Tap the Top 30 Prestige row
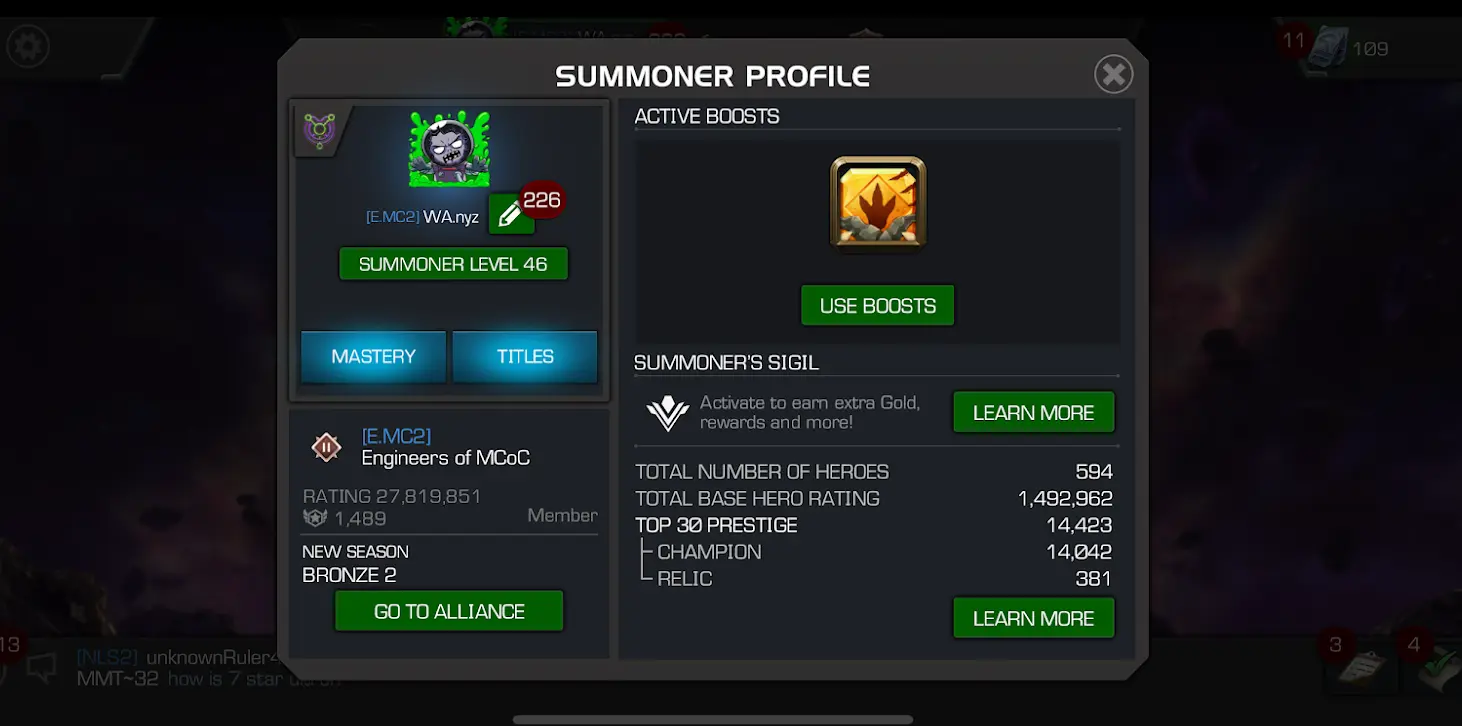Image resolution: width=1462 pixels, height=726 pixels. (874, 525)
